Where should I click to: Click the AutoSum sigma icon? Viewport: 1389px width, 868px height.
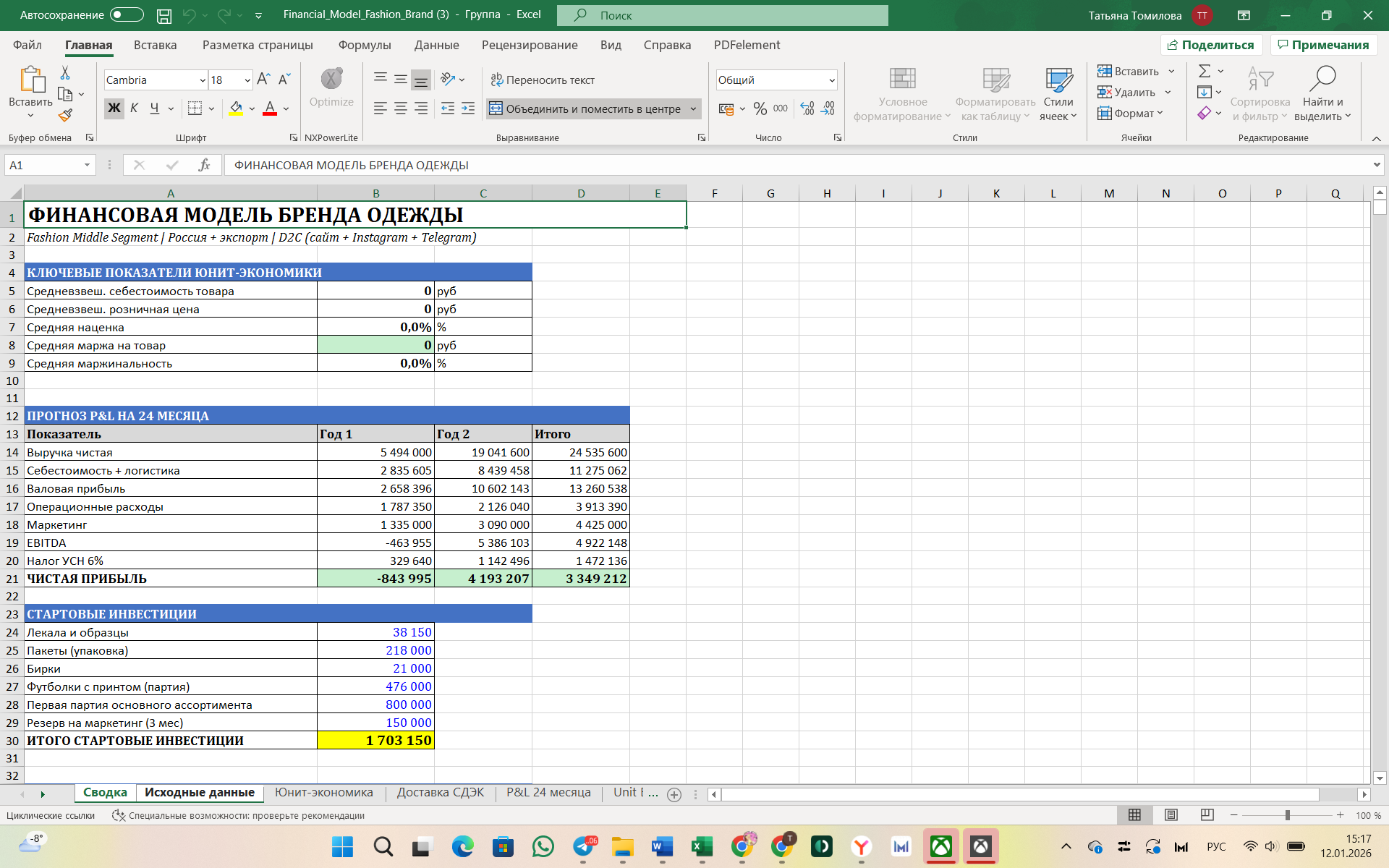[1205, 71]
